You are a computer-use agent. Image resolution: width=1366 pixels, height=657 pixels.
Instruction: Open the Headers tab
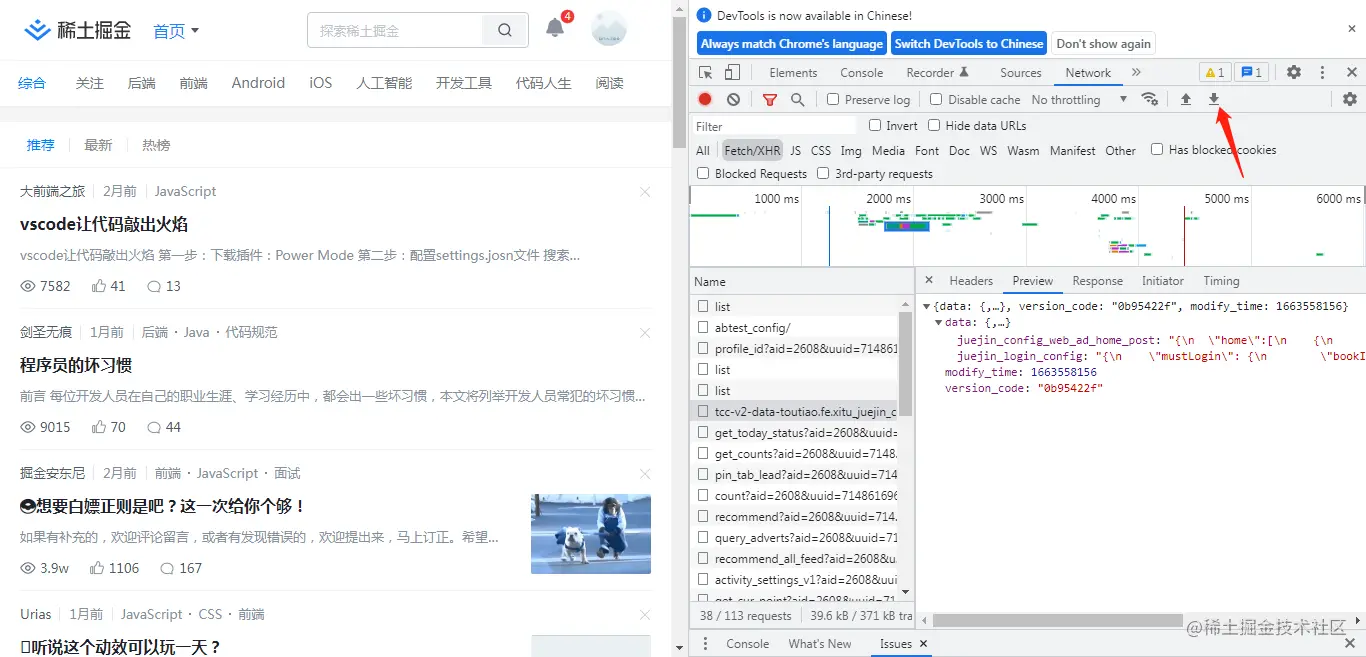(x=971, y=281)
